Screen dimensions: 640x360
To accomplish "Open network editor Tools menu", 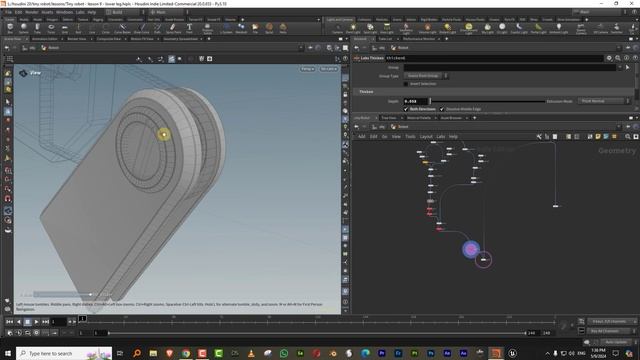I will tap(410, 137).
